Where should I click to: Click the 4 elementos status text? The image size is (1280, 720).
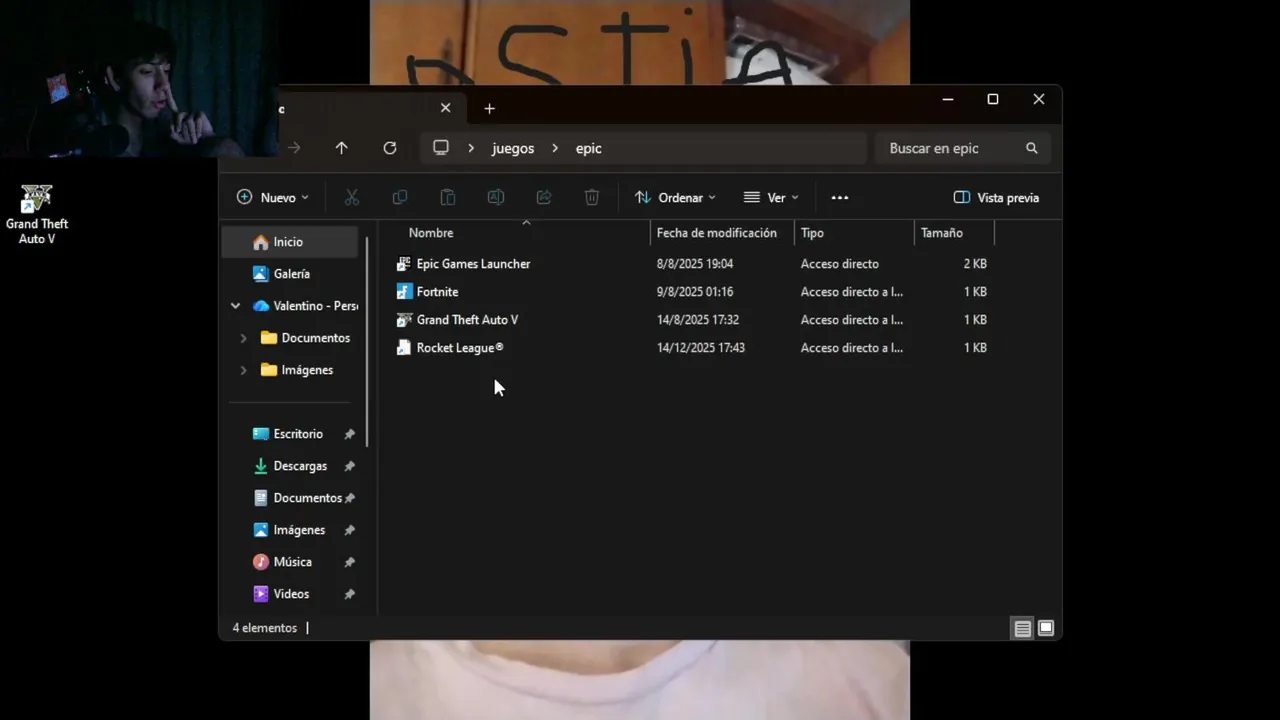pos(265,628)
